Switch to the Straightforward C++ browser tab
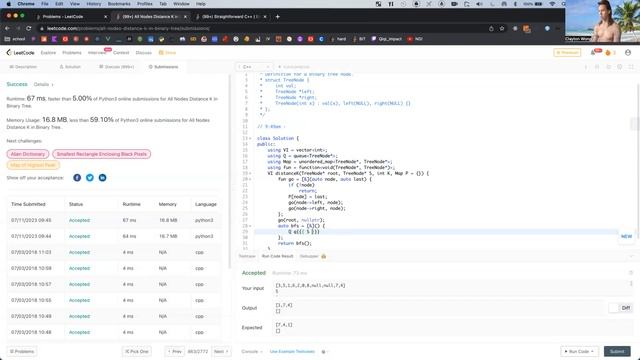This screenshot has width=640, height=360. point(231,17)
